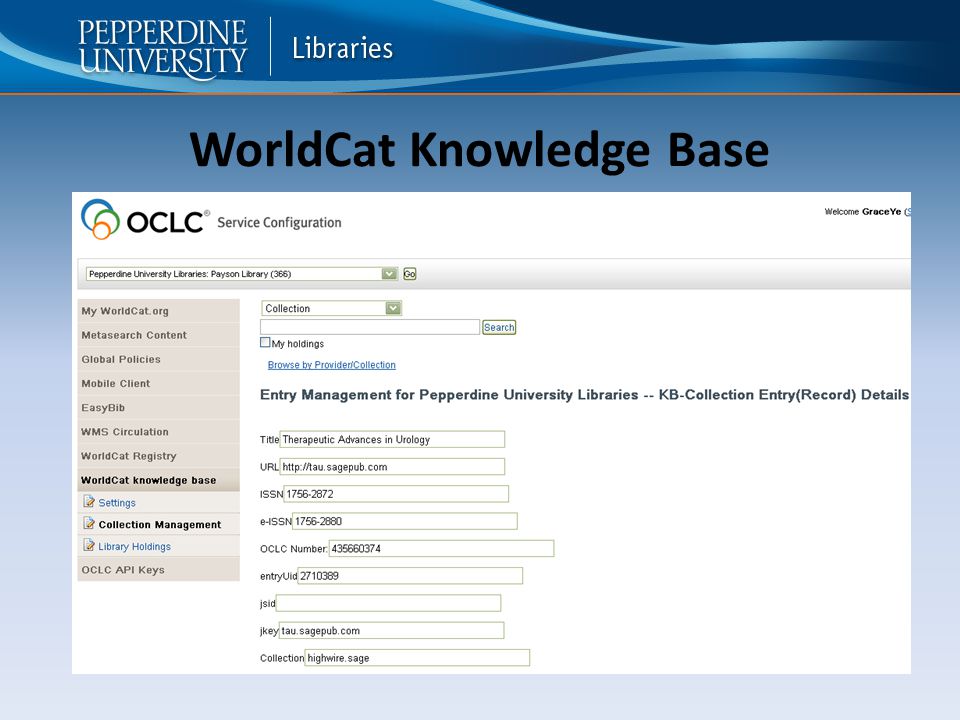
Task: Click the OCLC logo icon
Action: coord(100,219)
